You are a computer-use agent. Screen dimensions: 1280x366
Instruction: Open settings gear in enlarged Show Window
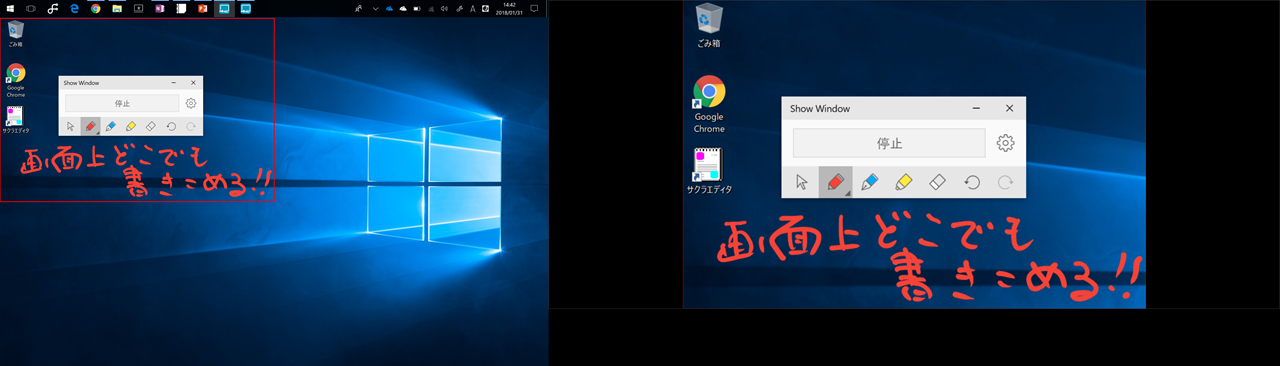point(1006,143)
